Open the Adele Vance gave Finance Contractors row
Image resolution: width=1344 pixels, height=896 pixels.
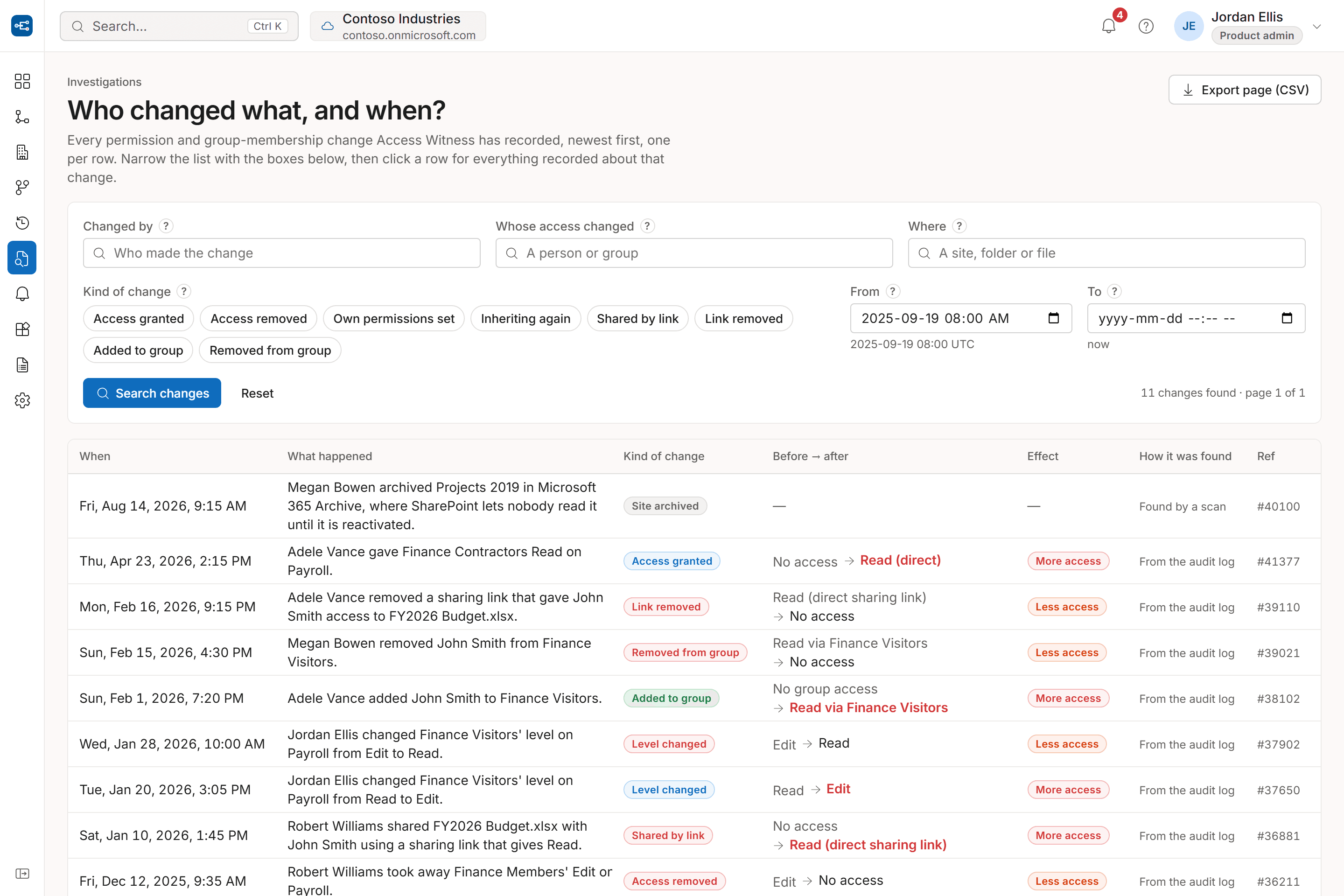694,561
